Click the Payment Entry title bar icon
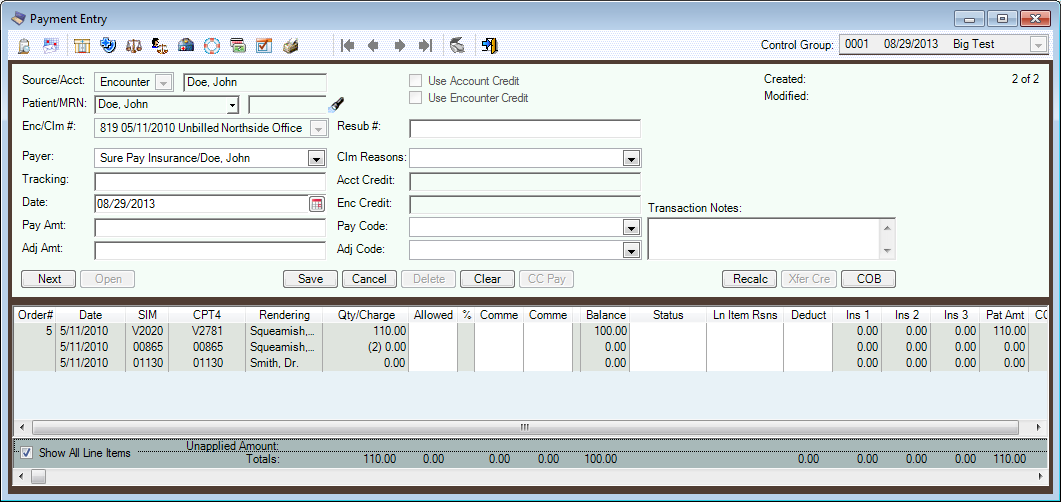Screen dimensions: 1061x502 pyautogui.click(x=19, y=19)
